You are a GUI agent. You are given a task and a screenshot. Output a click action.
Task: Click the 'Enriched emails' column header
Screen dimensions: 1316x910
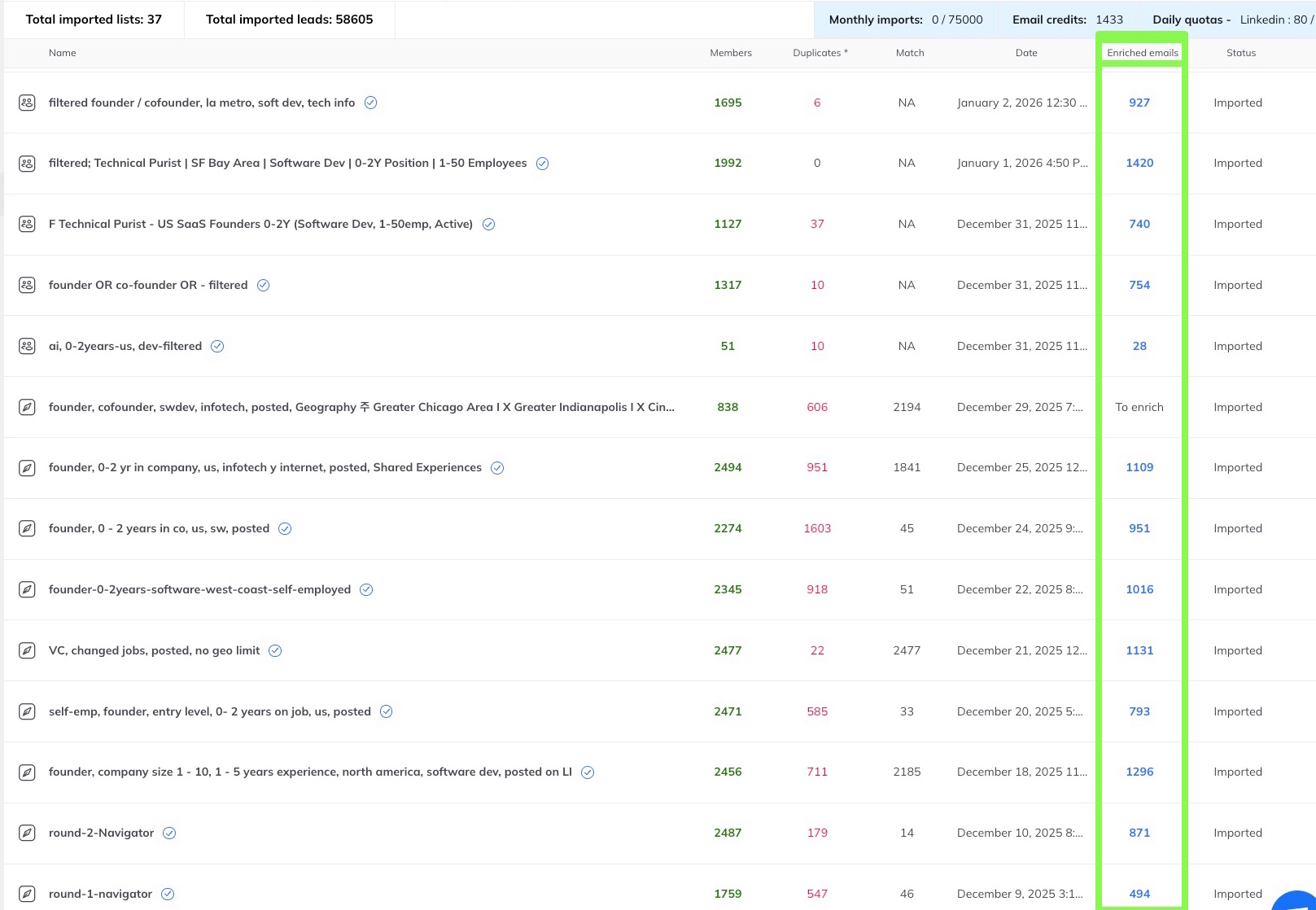(x=1143, y=53)
